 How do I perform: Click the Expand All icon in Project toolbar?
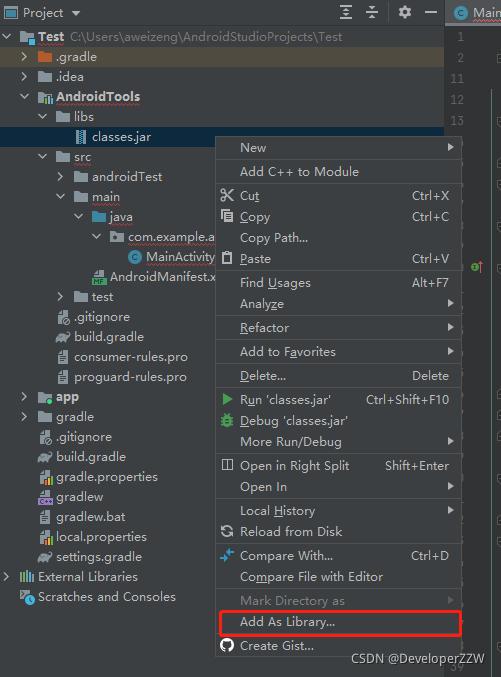pyautogui.click(x=346, y=12)
